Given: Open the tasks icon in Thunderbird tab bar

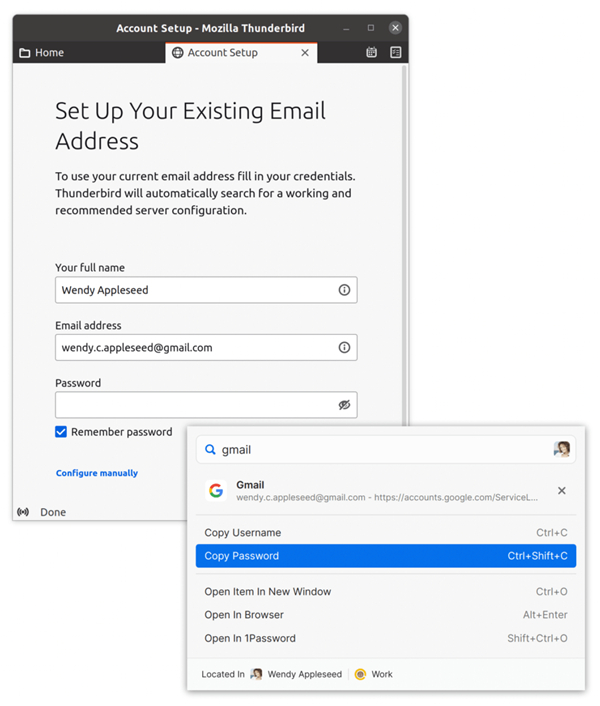Looking at the screenshot, I should 396,52.
